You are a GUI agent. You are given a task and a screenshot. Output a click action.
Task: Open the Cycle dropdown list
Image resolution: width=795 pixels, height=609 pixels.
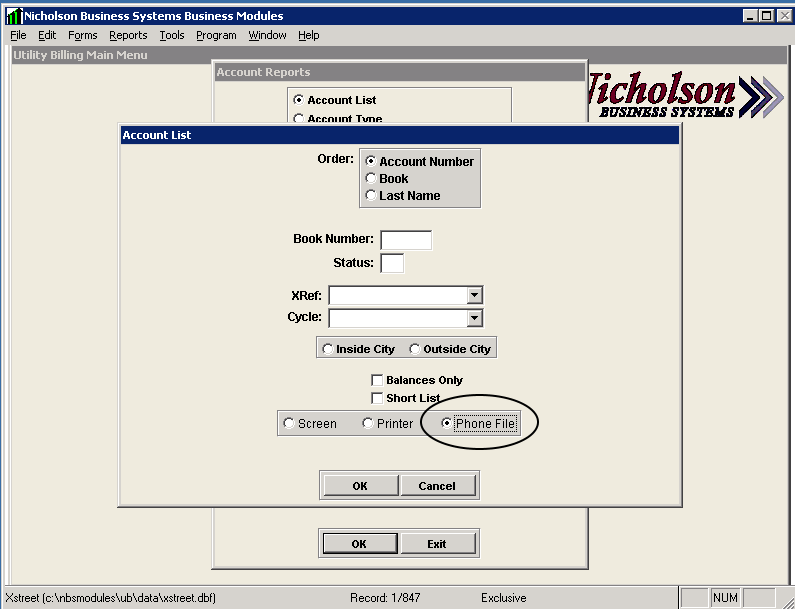tap(475, 318)
